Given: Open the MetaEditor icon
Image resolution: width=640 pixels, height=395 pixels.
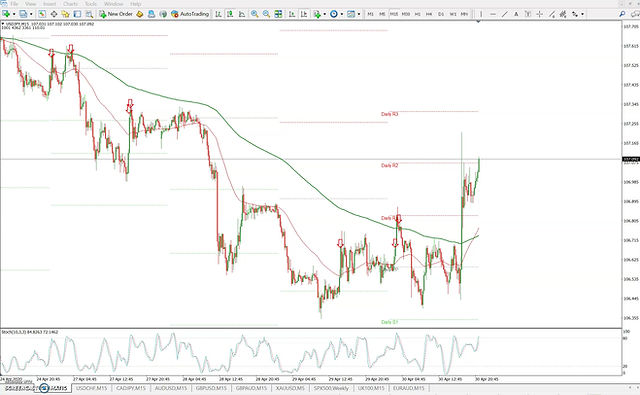Looking at the screenshot, I should point(140,14).
